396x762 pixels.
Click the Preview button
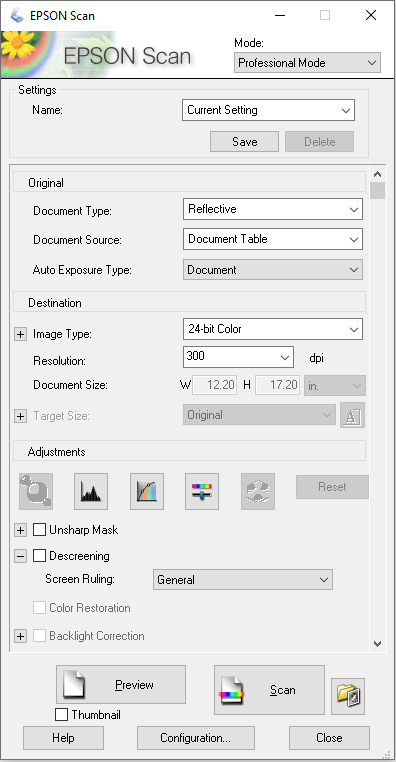[x=121, y=685]
